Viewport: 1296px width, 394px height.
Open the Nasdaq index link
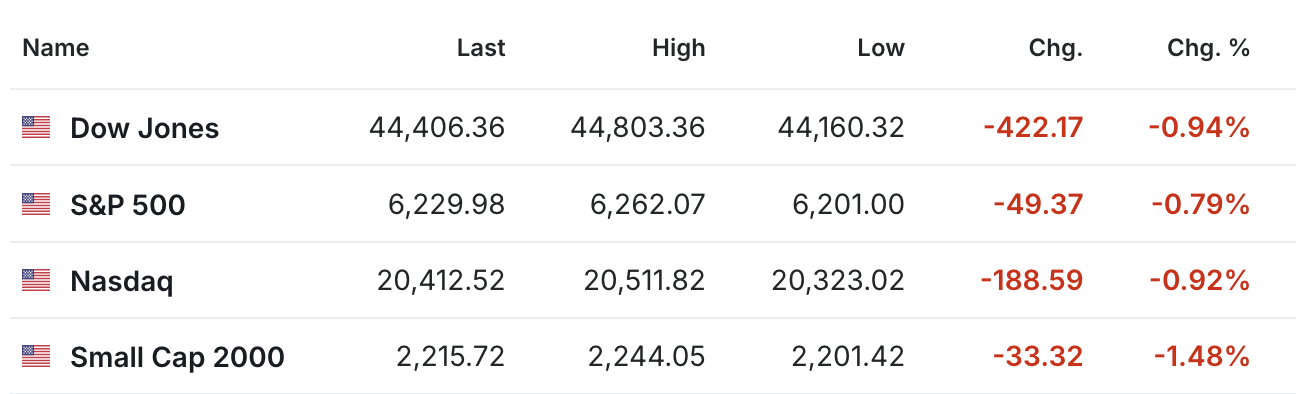click(x=122, y=282)
